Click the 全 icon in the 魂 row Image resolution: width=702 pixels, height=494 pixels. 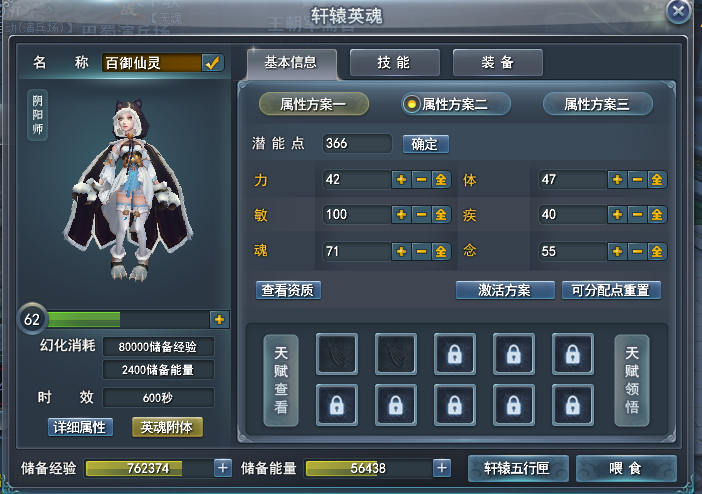click(x=441, y=251)
